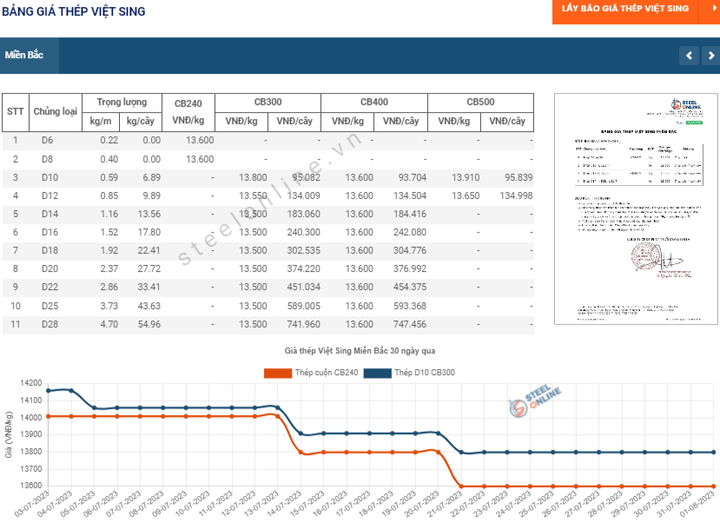Click the 54.96 weight cell
Screen dimensions: 720x522
click(x=149, y=324)
